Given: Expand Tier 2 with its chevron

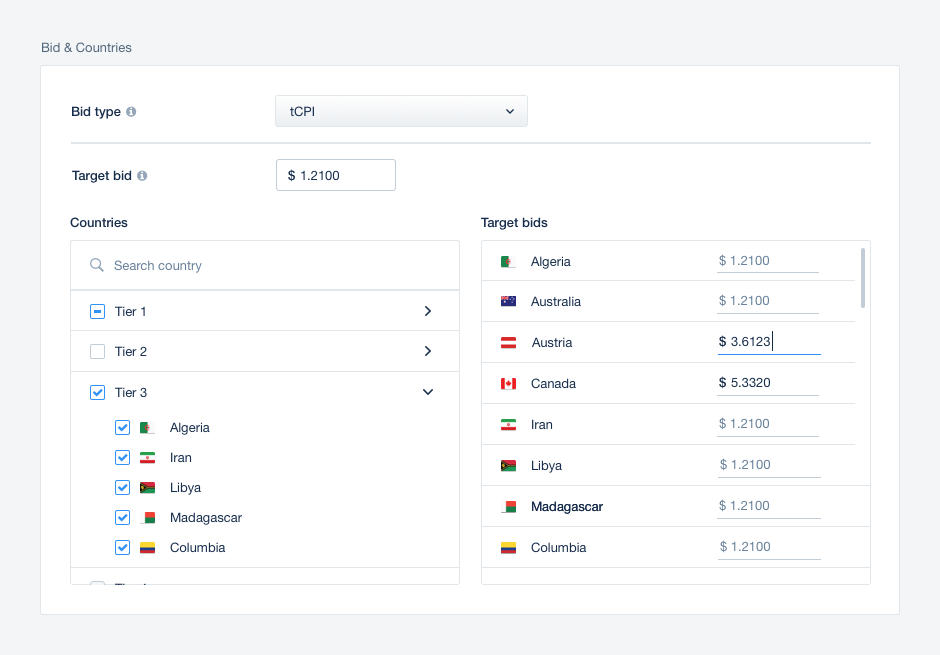Looking at the screenshot, I should tap(427, 351).
